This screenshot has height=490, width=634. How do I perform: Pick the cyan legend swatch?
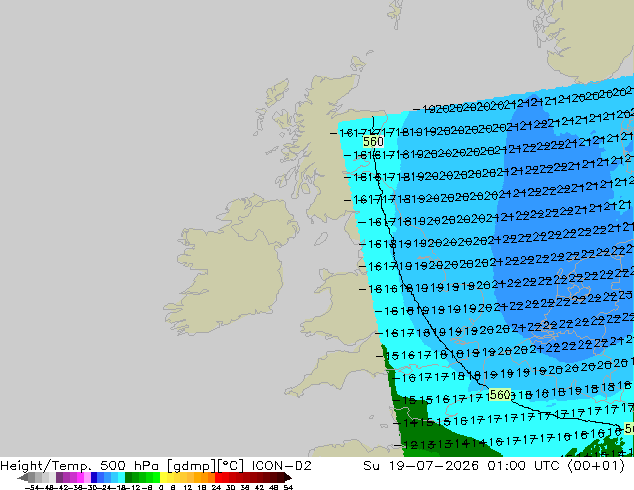click(121, 477)
